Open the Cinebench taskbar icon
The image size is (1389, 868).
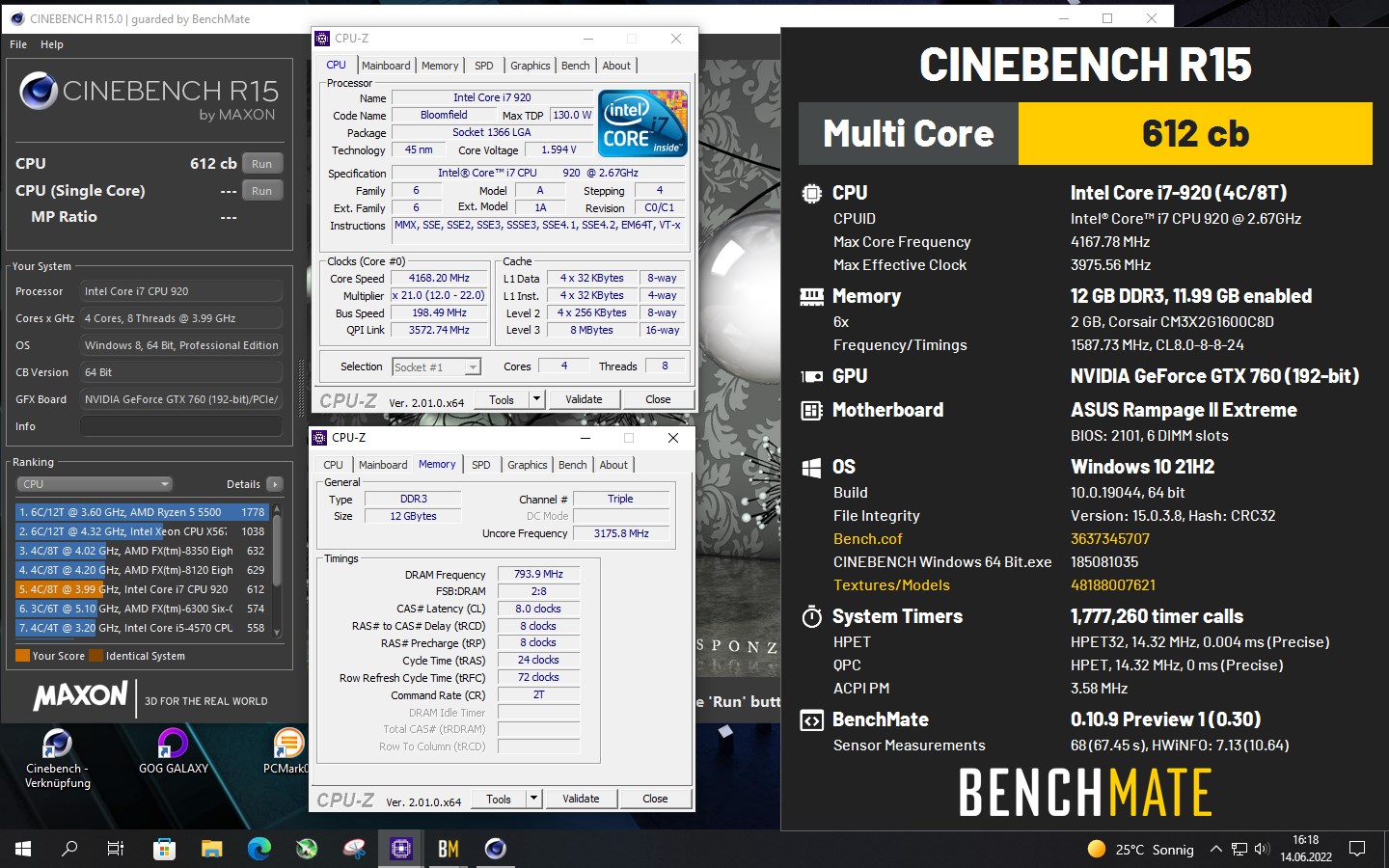(496, 849)
